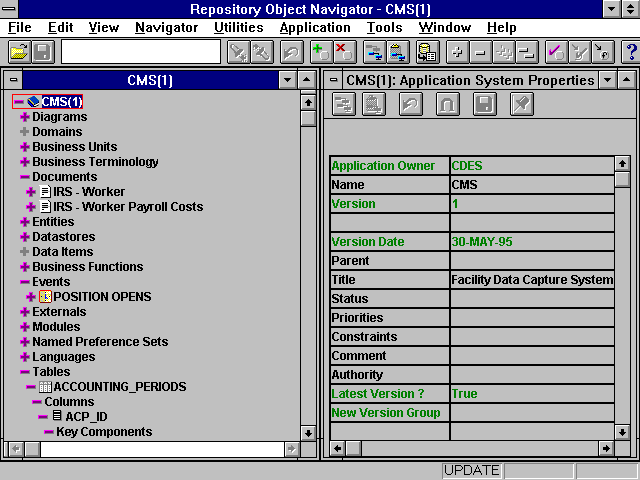Image resolution: width=640 pixels, height=480 pixels.
Task: Click down arrow on properties vertical scrollbar
Action: point(622,431)
